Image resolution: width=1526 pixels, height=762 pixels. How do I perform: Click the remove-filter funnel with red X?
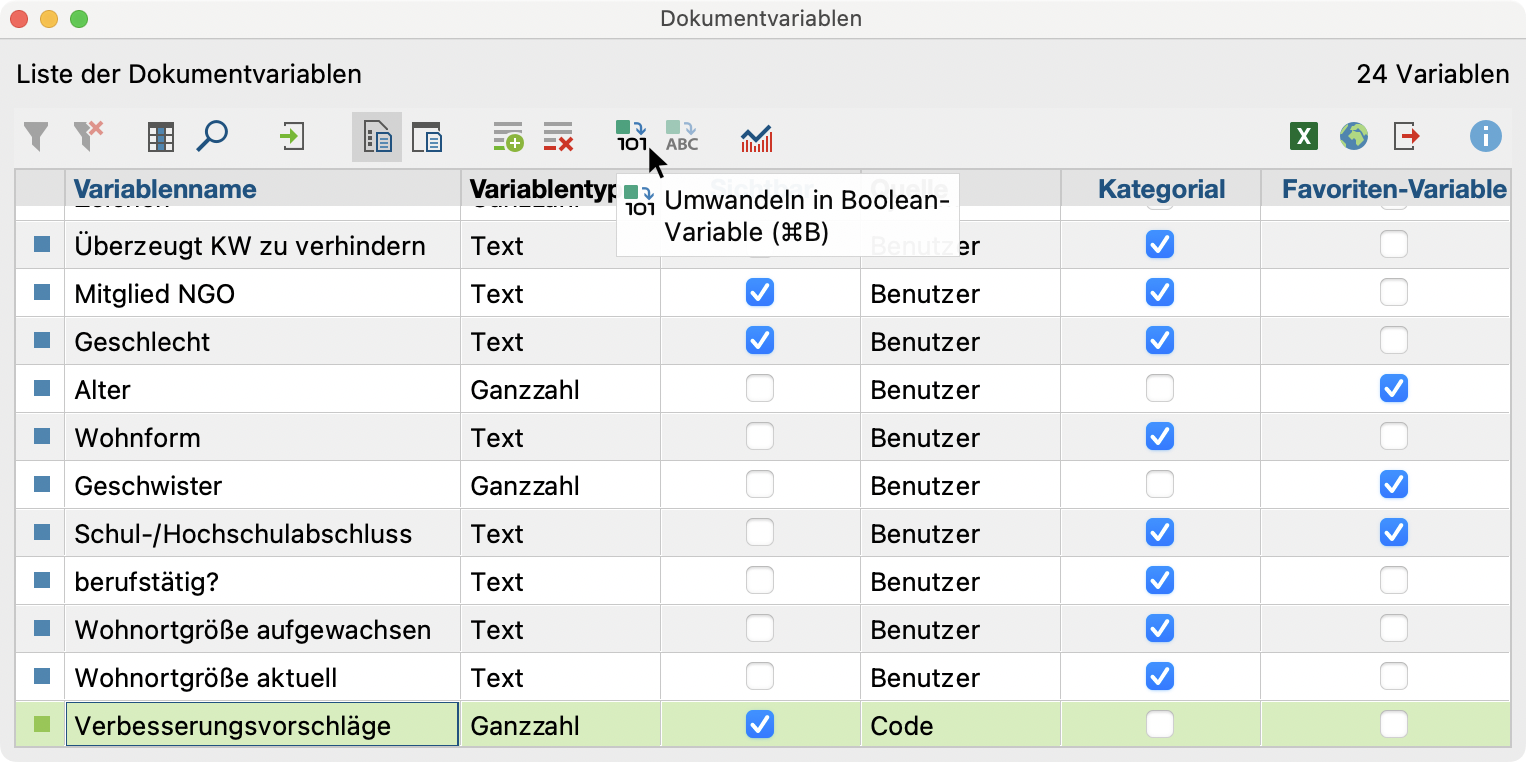(x=89, y=136)
